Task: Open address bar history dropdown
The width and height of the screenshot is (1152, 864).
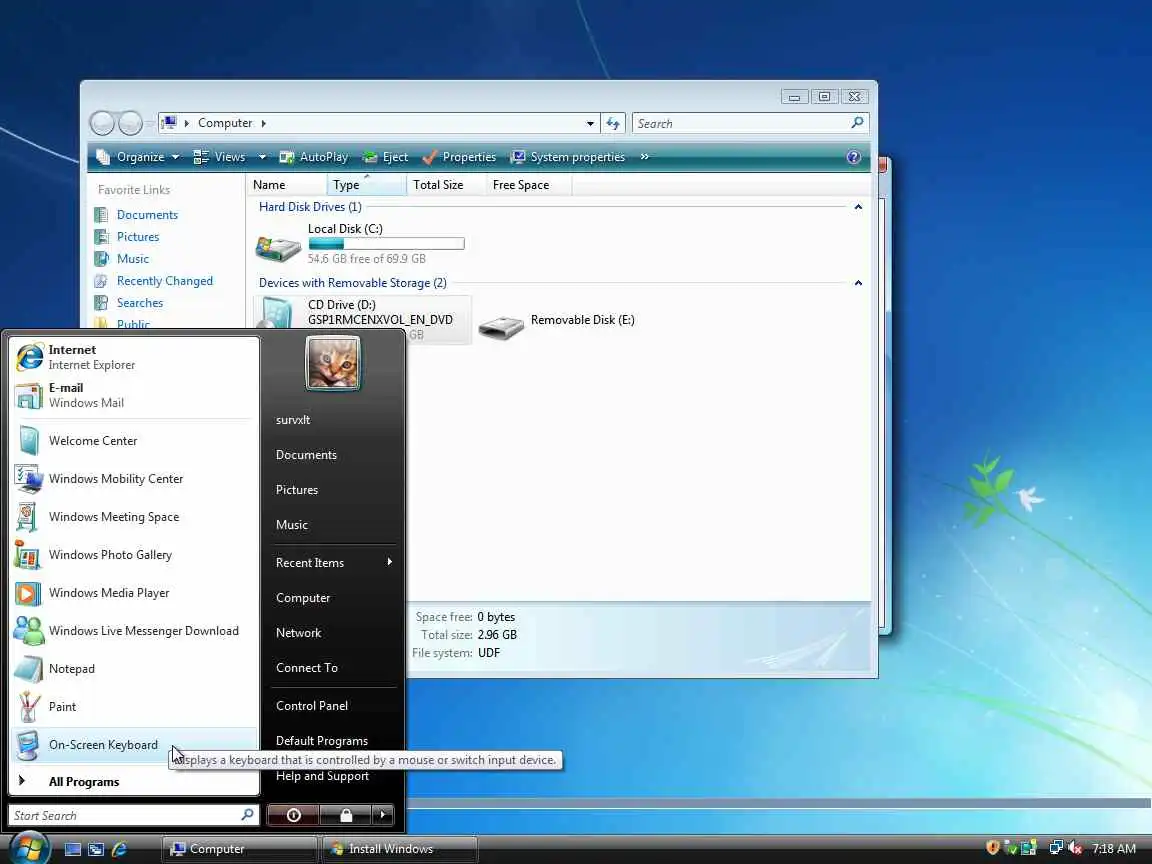Action: click(590, 123)
